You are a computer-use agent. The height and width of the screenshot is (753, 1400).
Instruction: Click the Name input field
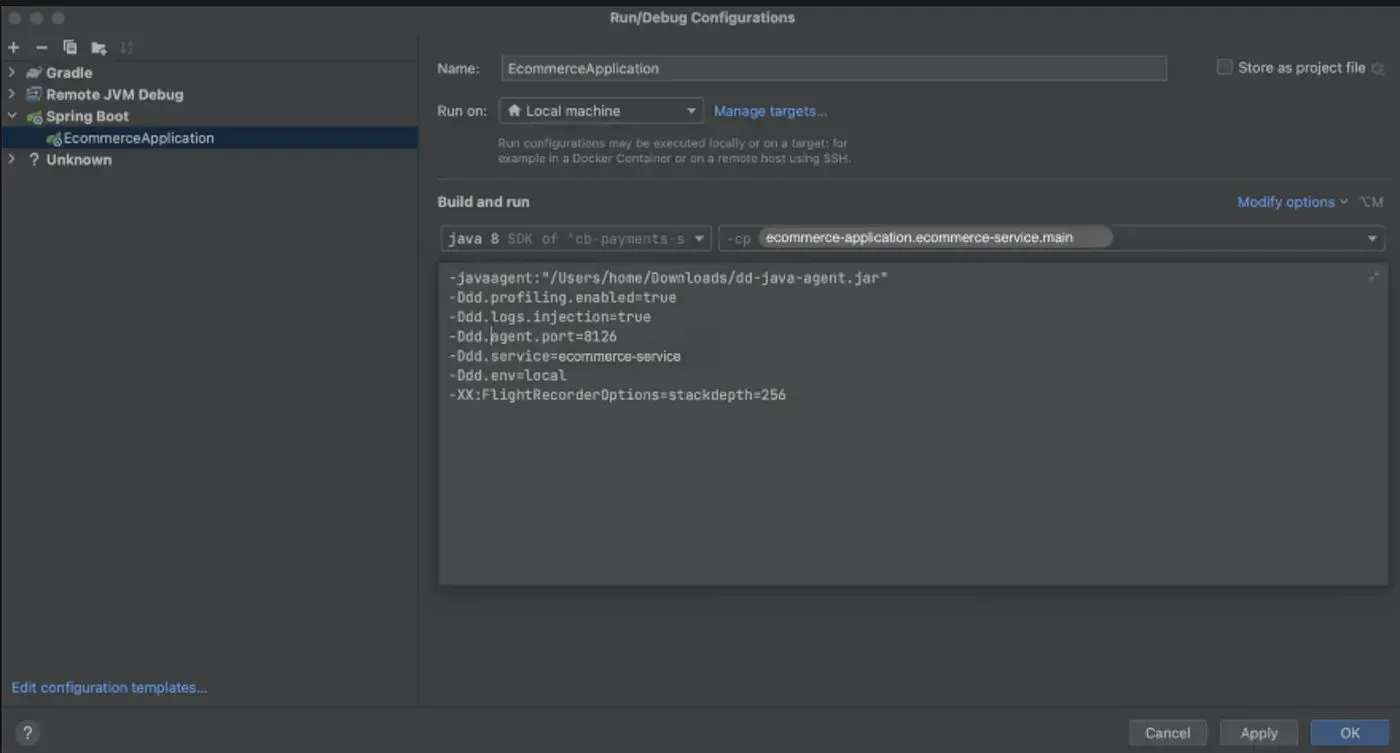[x=834, y=68]
